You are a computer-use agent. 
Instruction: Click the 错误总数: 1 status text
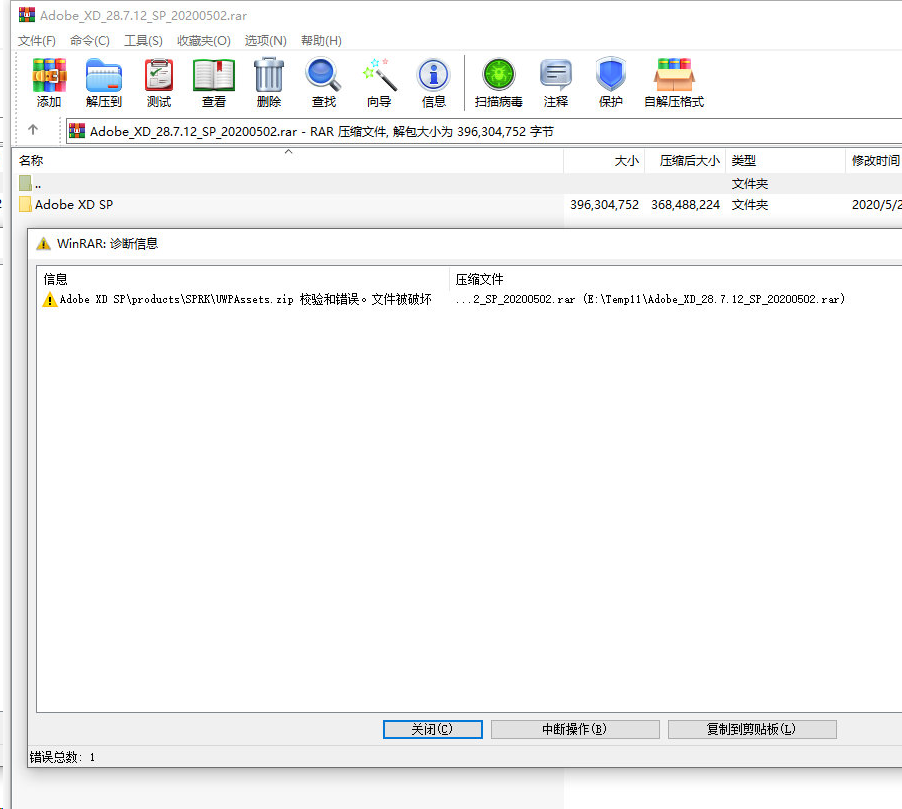(x=62, y=757)
